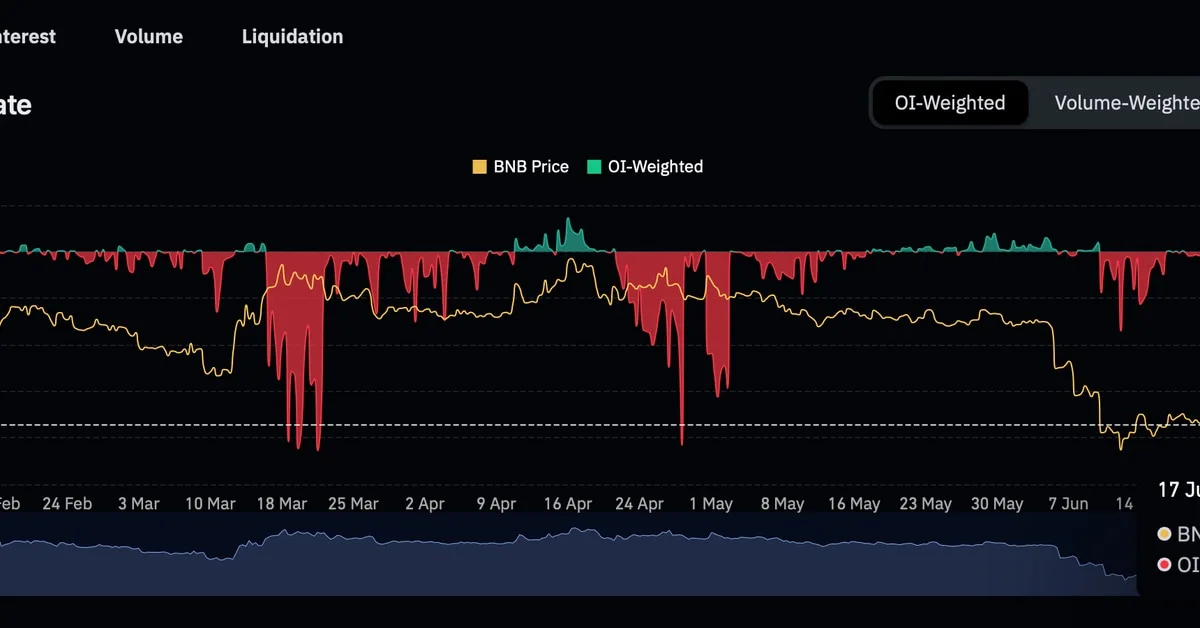The height and width of the screenshot is (628, 1200).
Task: Click the 7 Jun axis label
Action: point(1069,503)
